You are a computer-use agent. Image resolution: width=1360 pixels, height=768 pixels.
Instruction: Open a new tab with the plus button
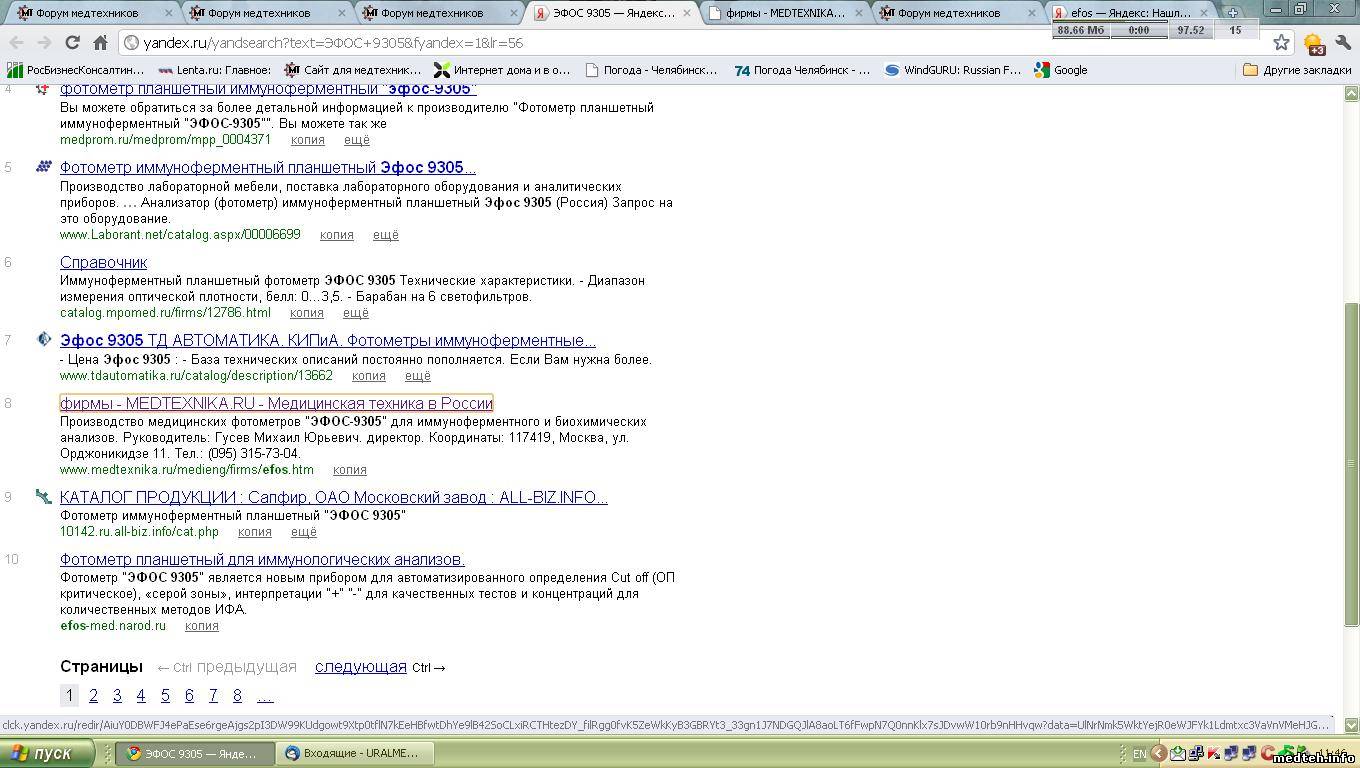[1232, 13]
